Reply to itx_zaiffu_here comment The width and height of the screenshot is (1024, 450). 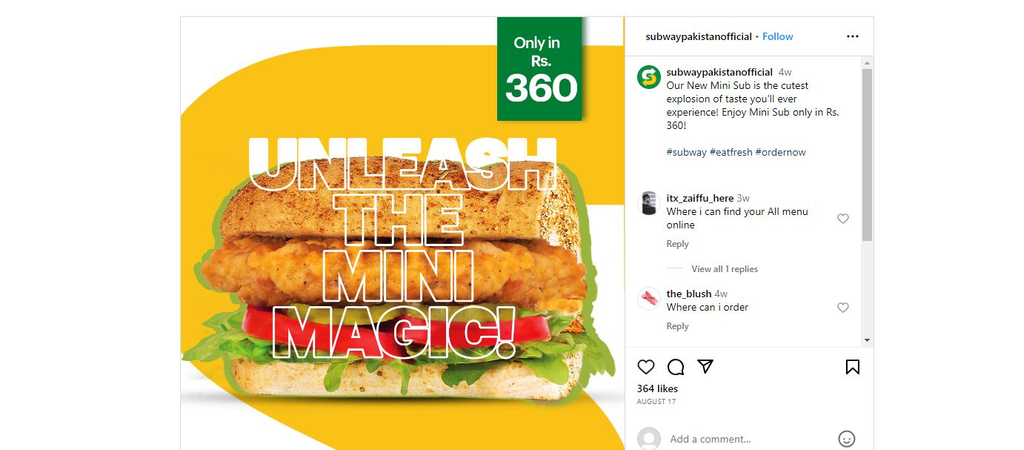677,244
